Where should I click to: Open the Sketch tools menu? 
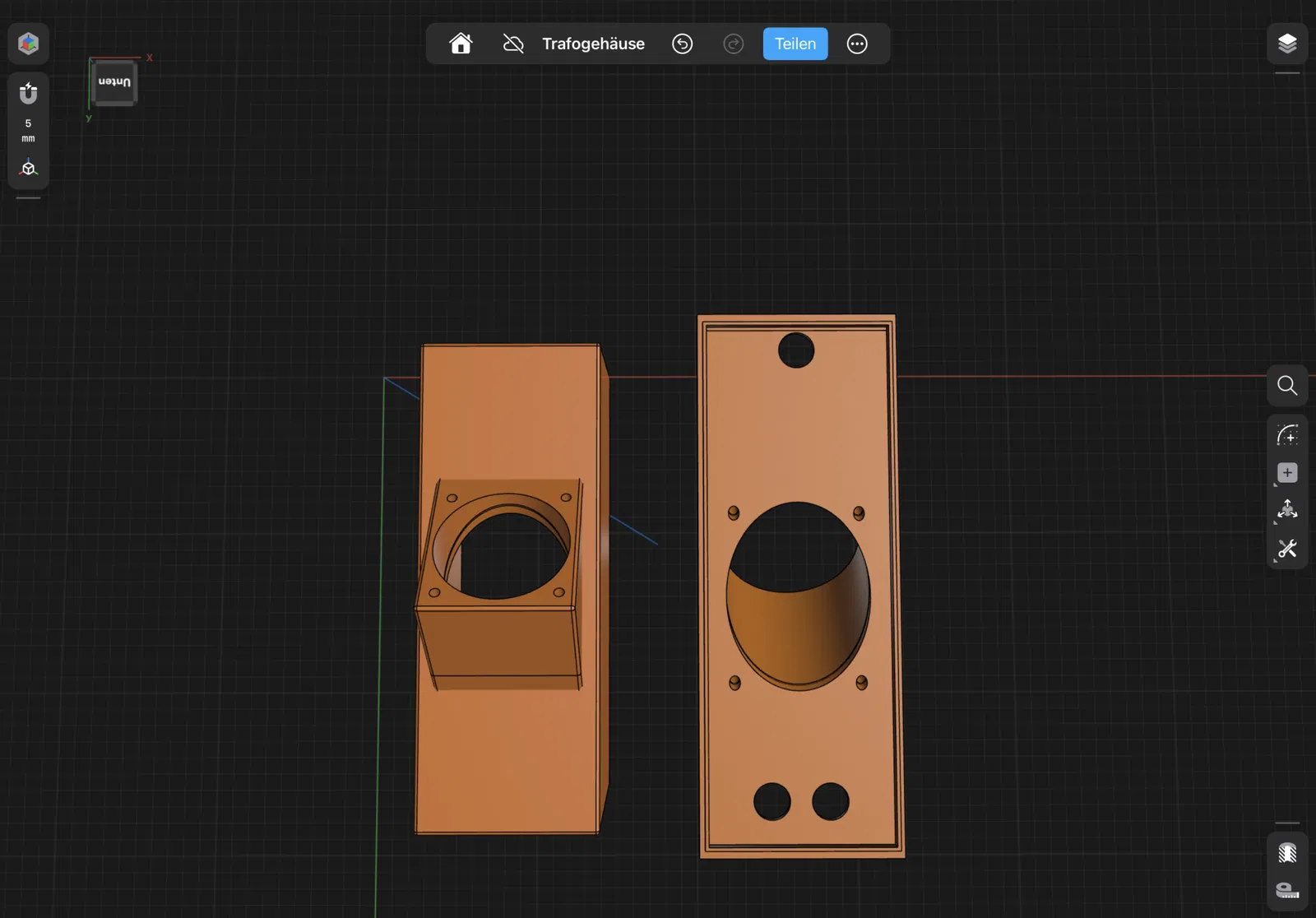[1287, 434]
